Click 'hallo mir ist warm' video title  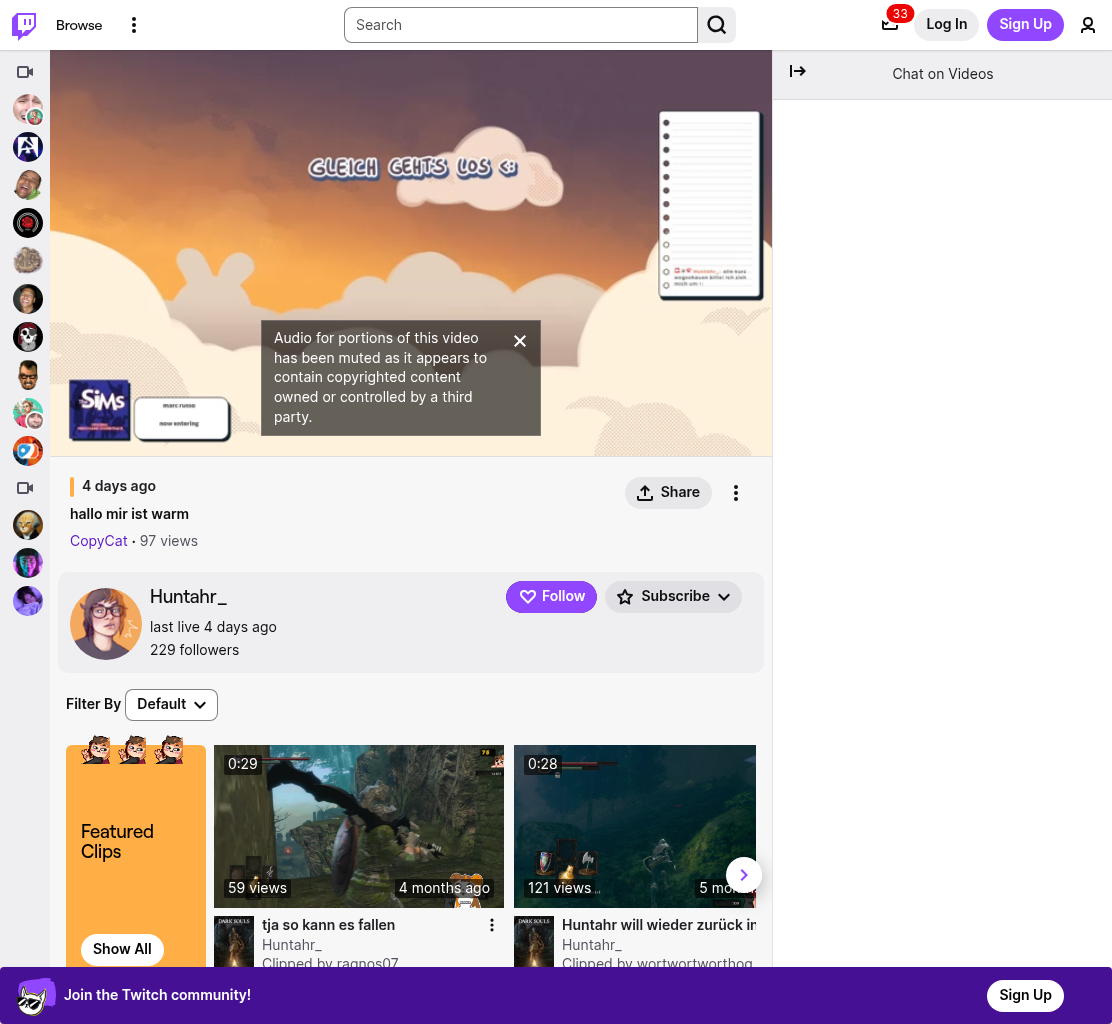(x=129, y=514)
